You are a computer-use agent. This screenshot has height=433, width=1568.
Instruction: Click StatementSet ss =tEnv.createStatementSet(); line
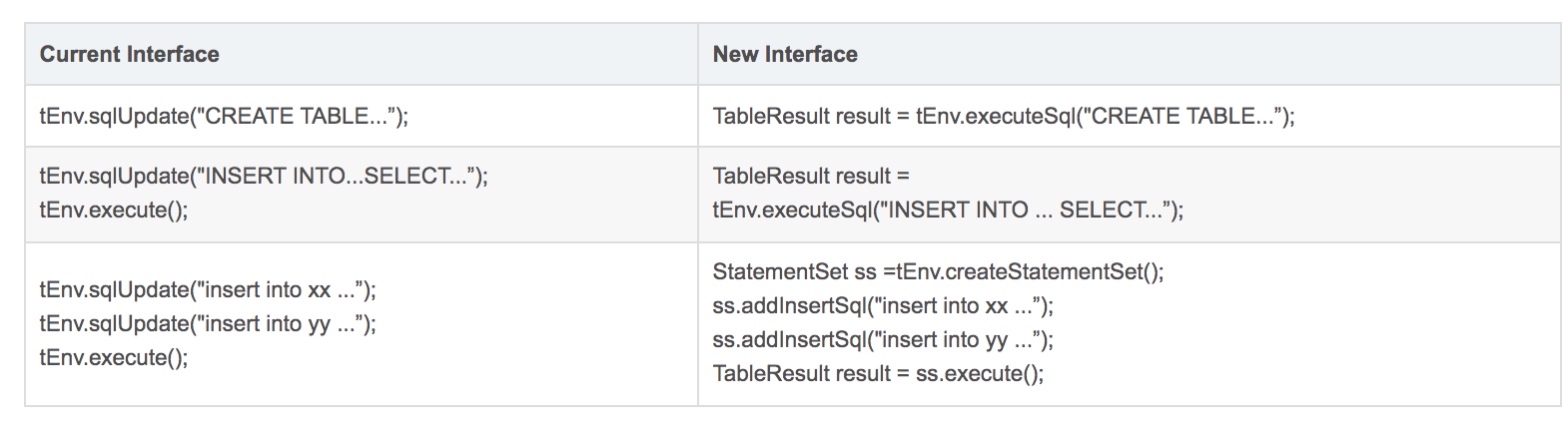coord(938,272)
